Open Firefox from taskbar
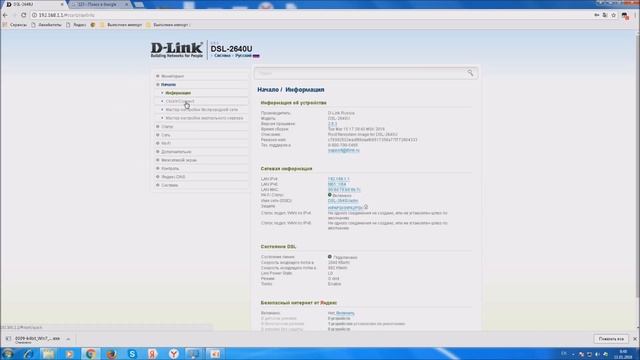 pyautogui.click(x=111, y=353)
